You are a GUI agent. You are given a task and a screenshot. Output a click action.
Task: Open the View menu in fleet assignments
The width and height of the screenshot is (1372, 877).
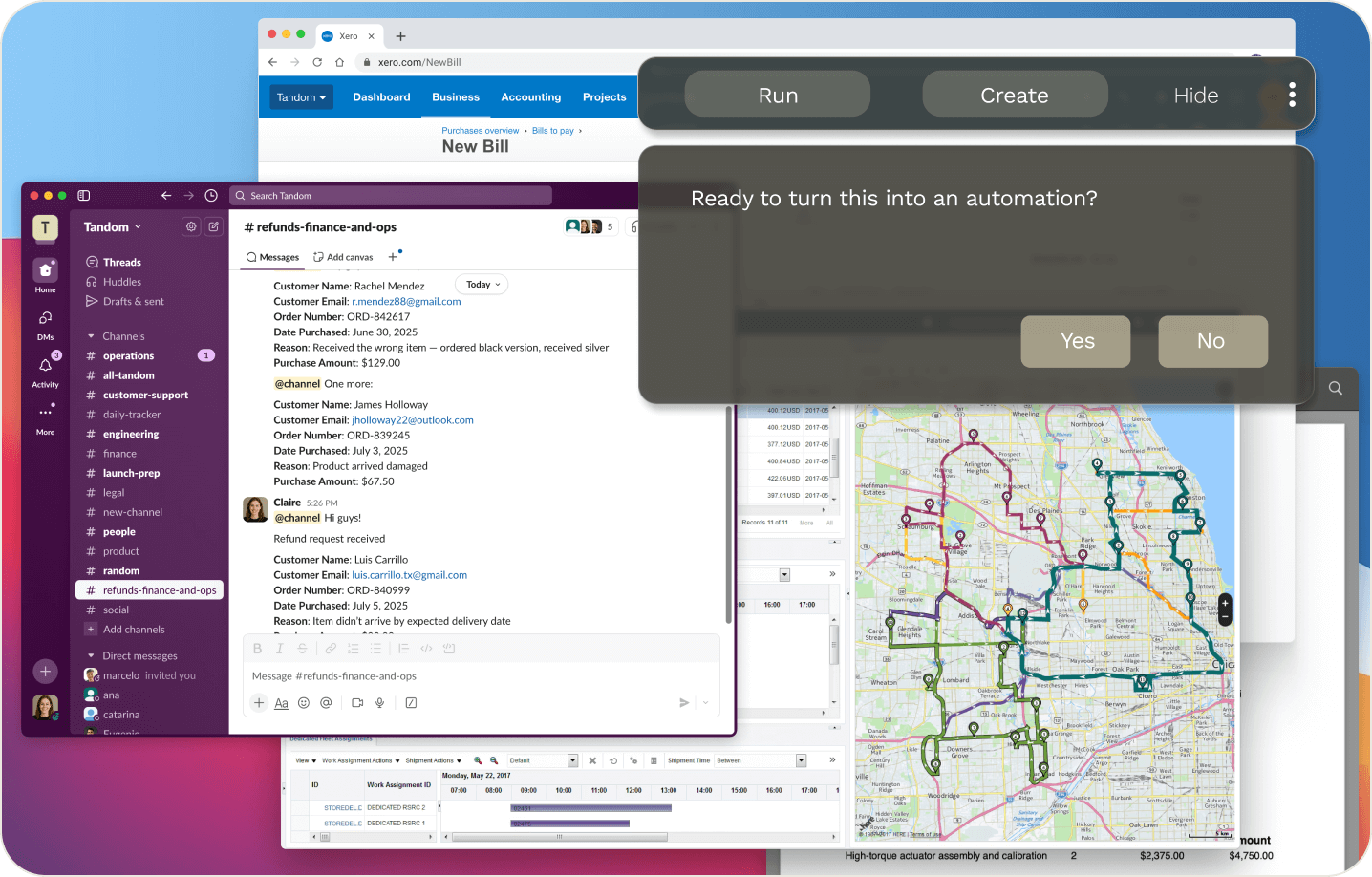pyautogui.click(x=306, y=761)
